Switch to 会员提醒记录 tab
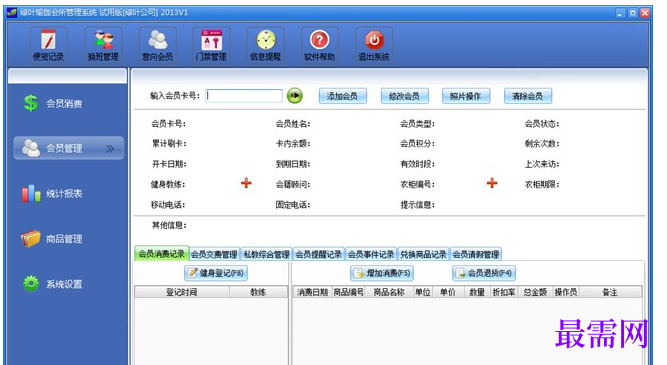667x365 pixels. click(x=319, y=254)
